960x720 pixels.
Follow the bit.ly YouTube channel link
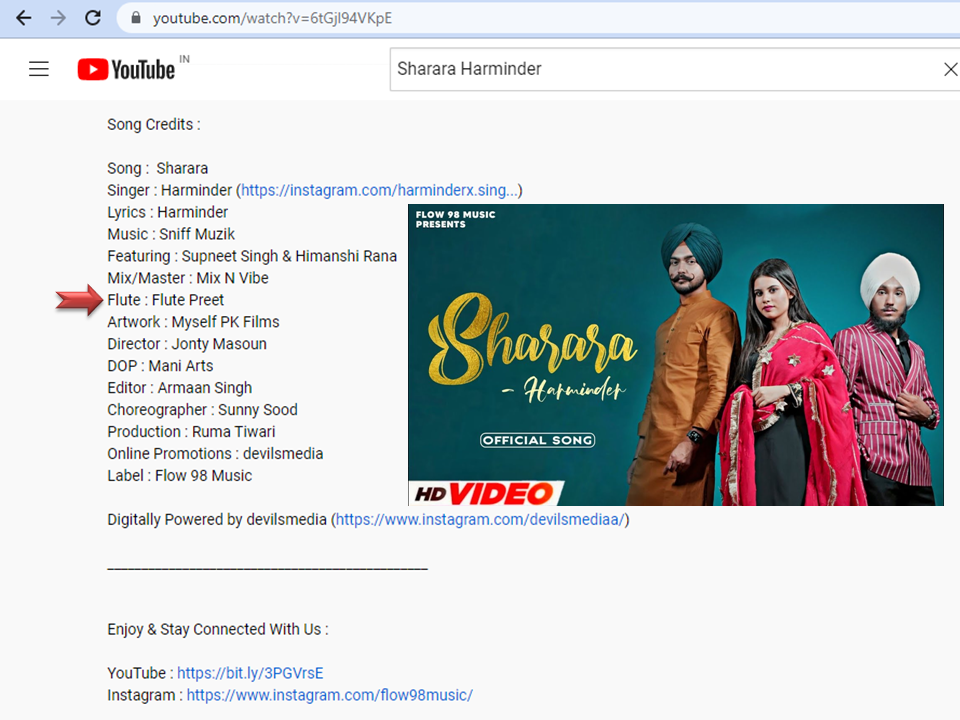(x=250, y=673)
